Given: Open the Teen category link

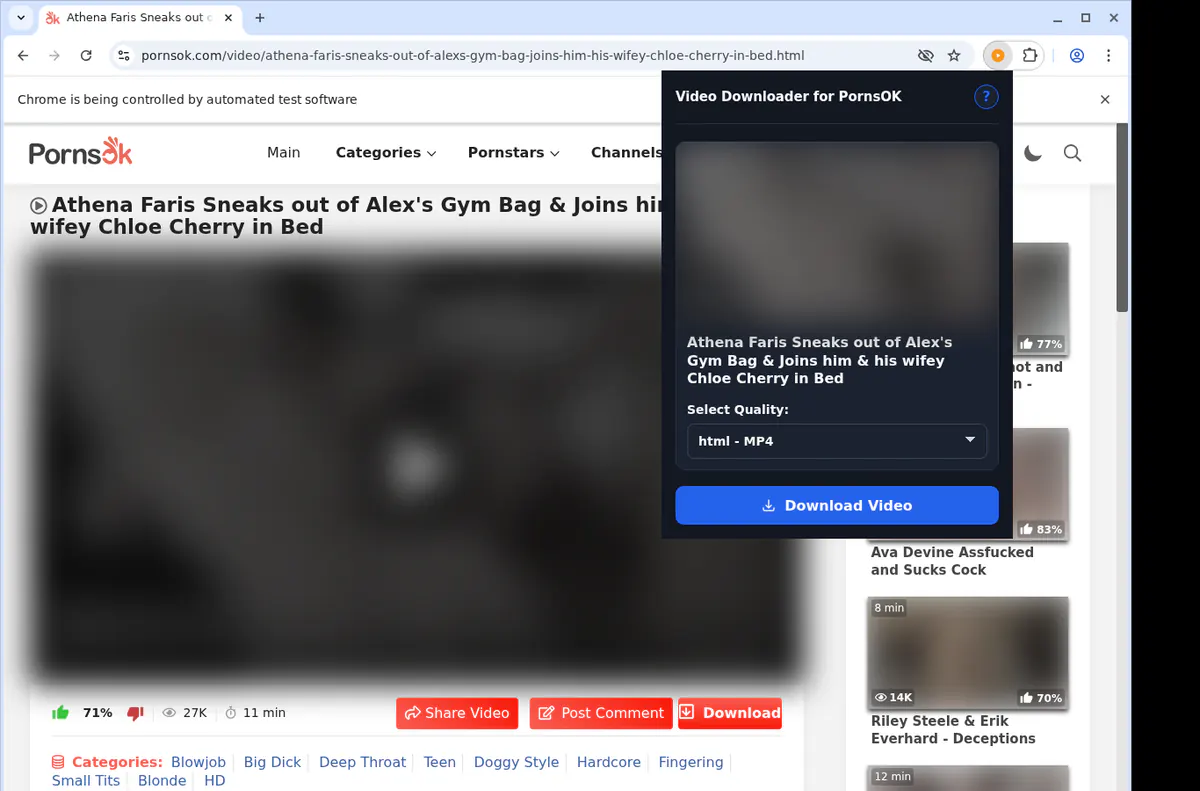Looking at the screenshot, I should point(440,762).
